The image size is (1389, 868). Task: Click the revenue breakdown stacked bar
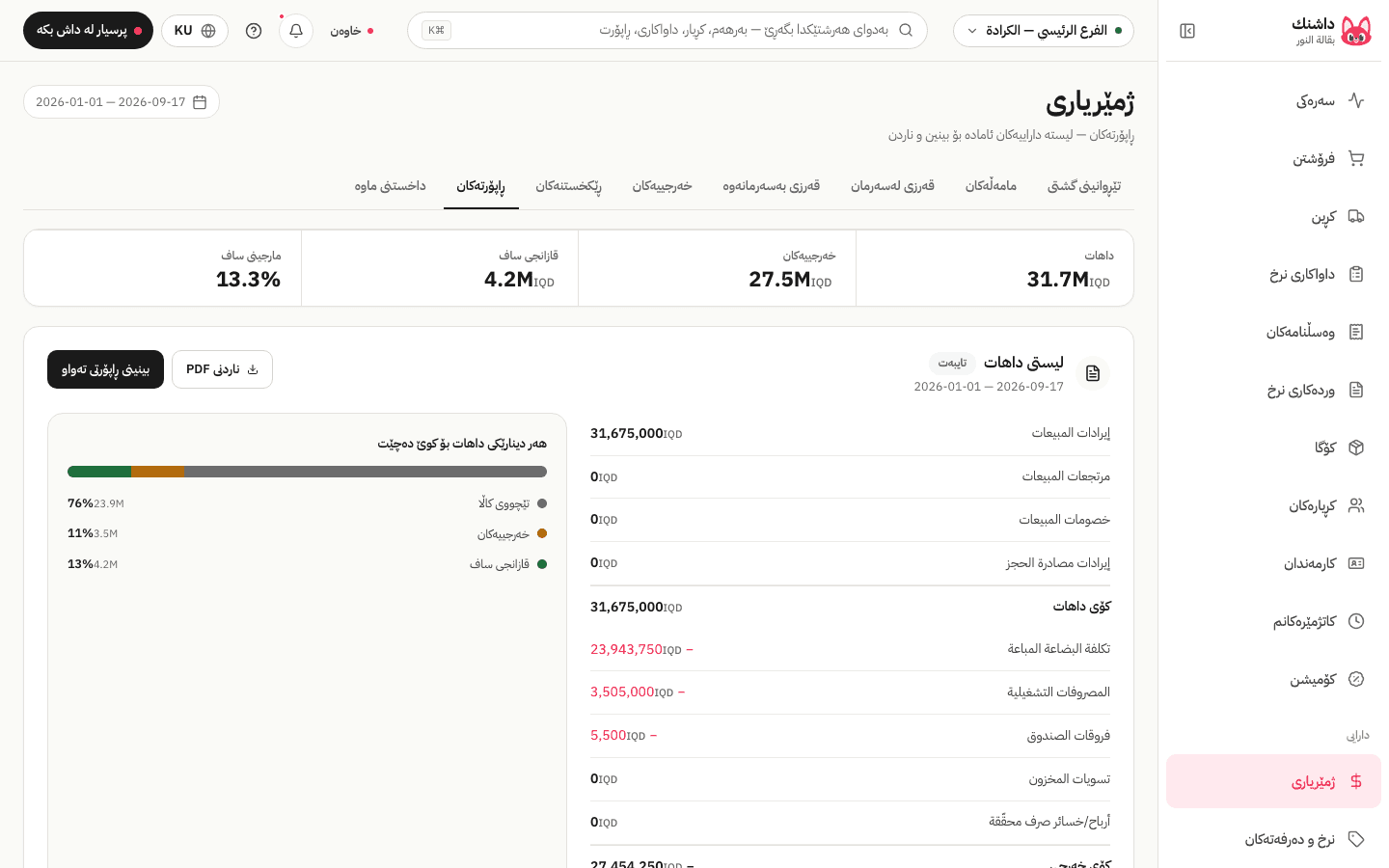click(x=307, y=472)
